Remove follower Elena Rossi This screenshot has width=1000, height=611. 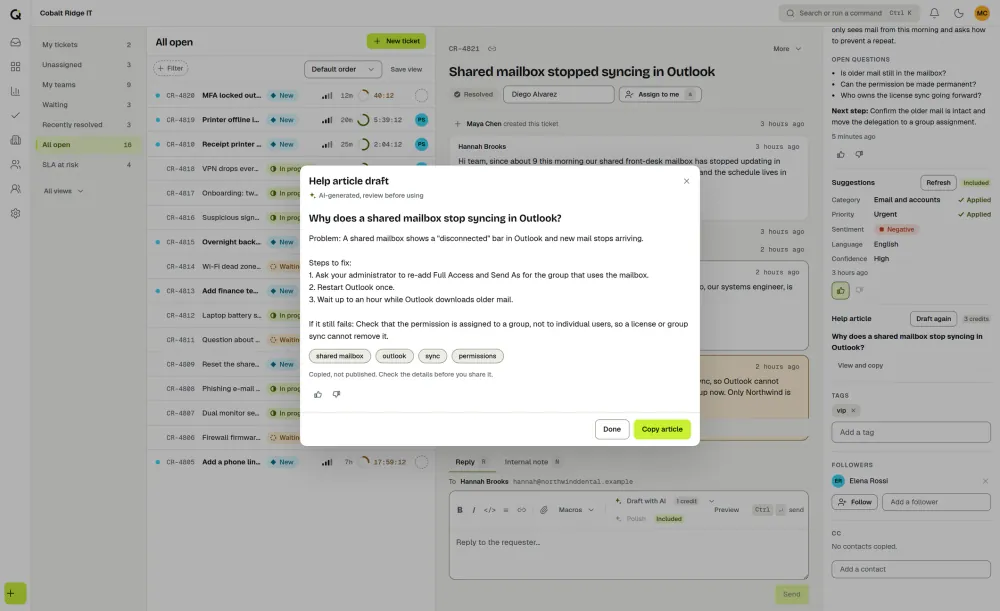point(985,481)
